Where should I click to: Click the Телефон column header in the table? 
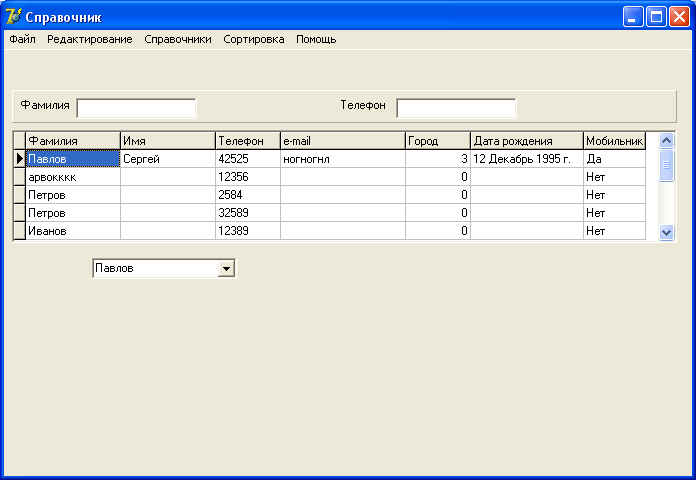(248, 141)
